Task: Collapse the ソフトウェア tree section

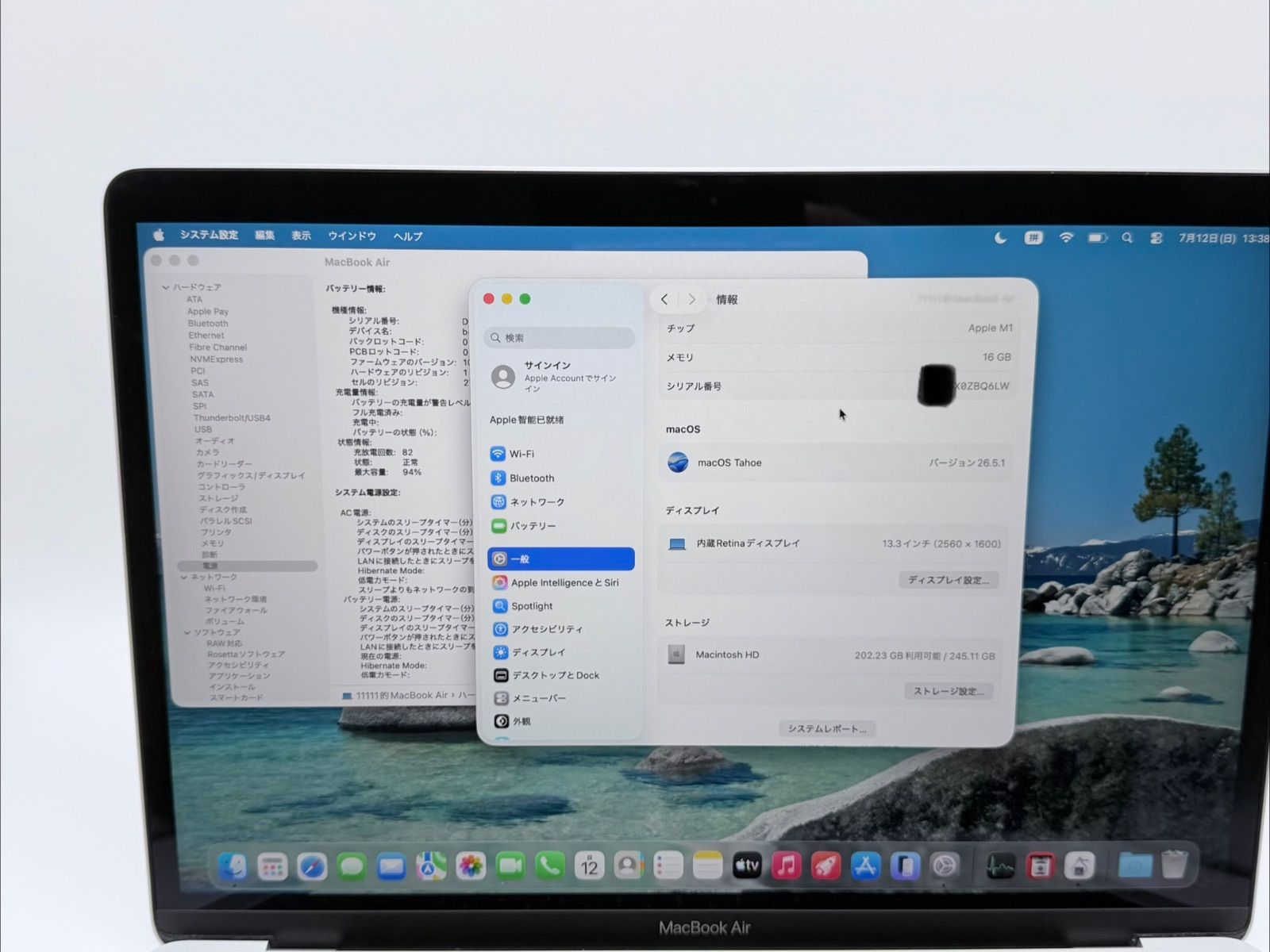Action: [x=187, y=632]
